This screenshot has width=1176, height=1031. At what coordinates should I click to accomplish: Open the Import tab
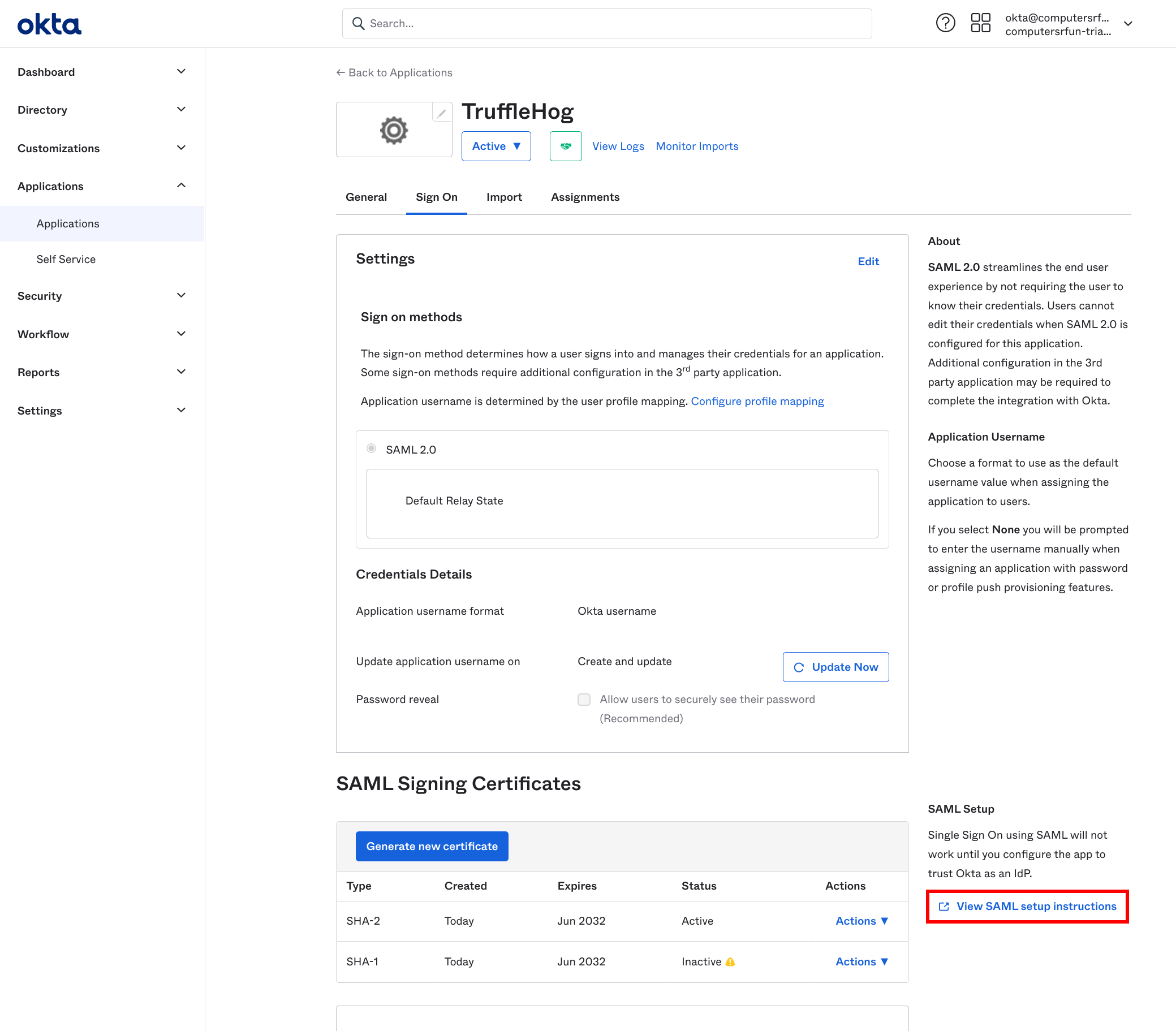click(x=504, y=197)
